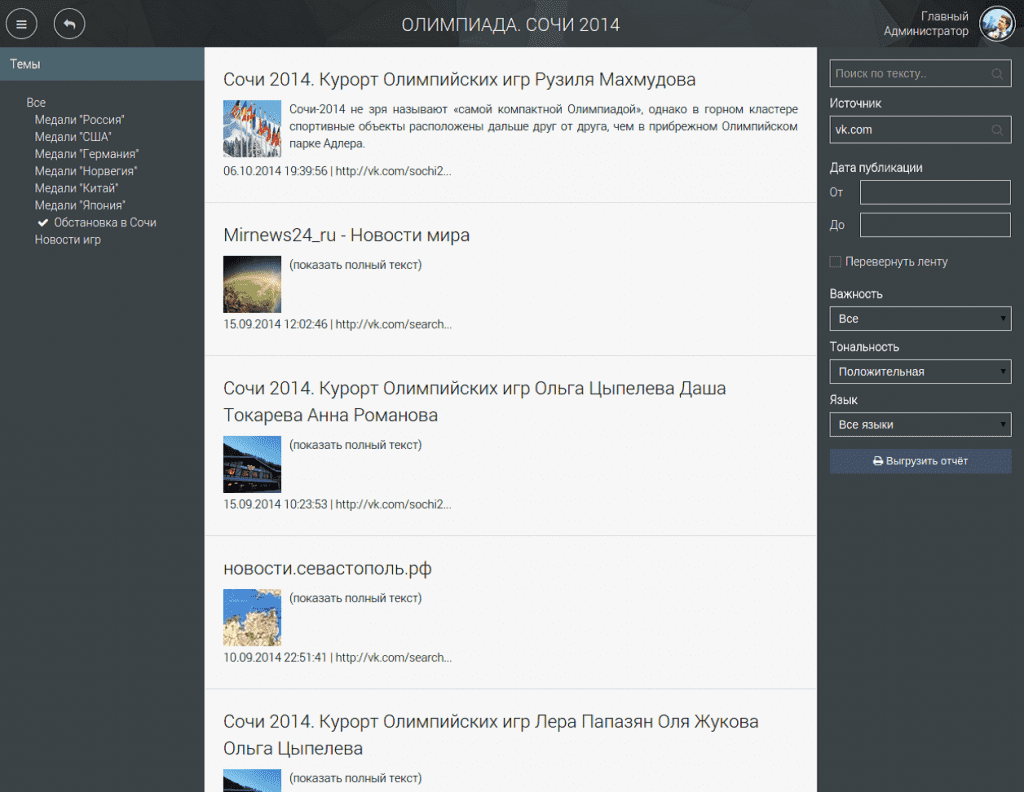The image size is (1024, 792).
Task: Open vk.com/search link dated 10.09.2014
Action: [x=393, y=658]
